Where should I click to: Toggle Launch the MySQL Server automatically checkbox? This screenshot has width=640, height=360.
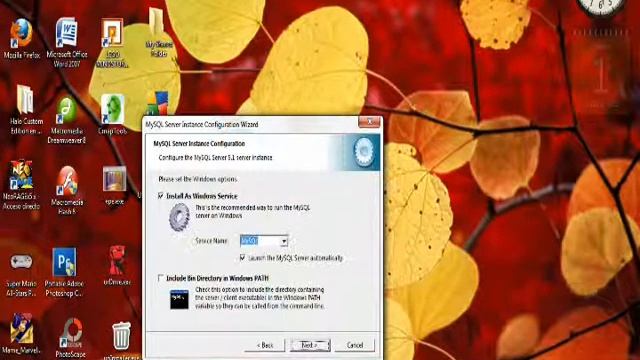[243, 258]
